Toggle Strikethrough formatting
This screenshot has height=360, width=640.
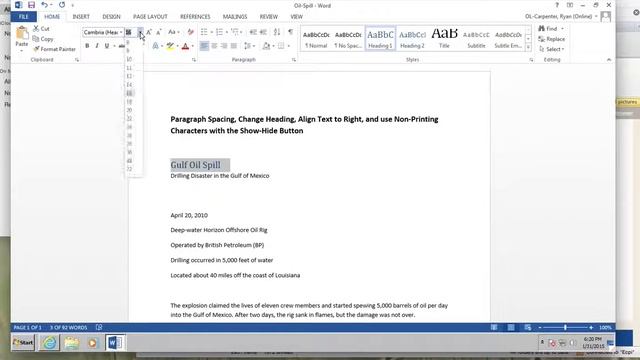coord(122,46)
